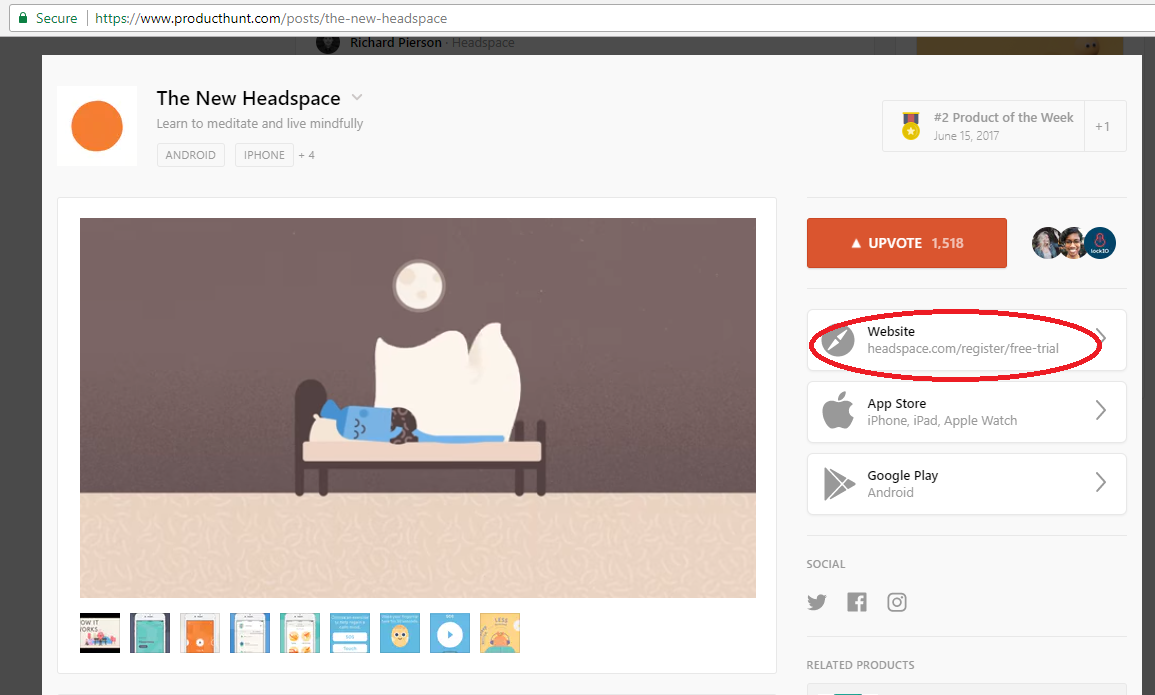Open the dropdown arrow beside The New Headspace
1155x695 pixels.
tap(357, 97)
